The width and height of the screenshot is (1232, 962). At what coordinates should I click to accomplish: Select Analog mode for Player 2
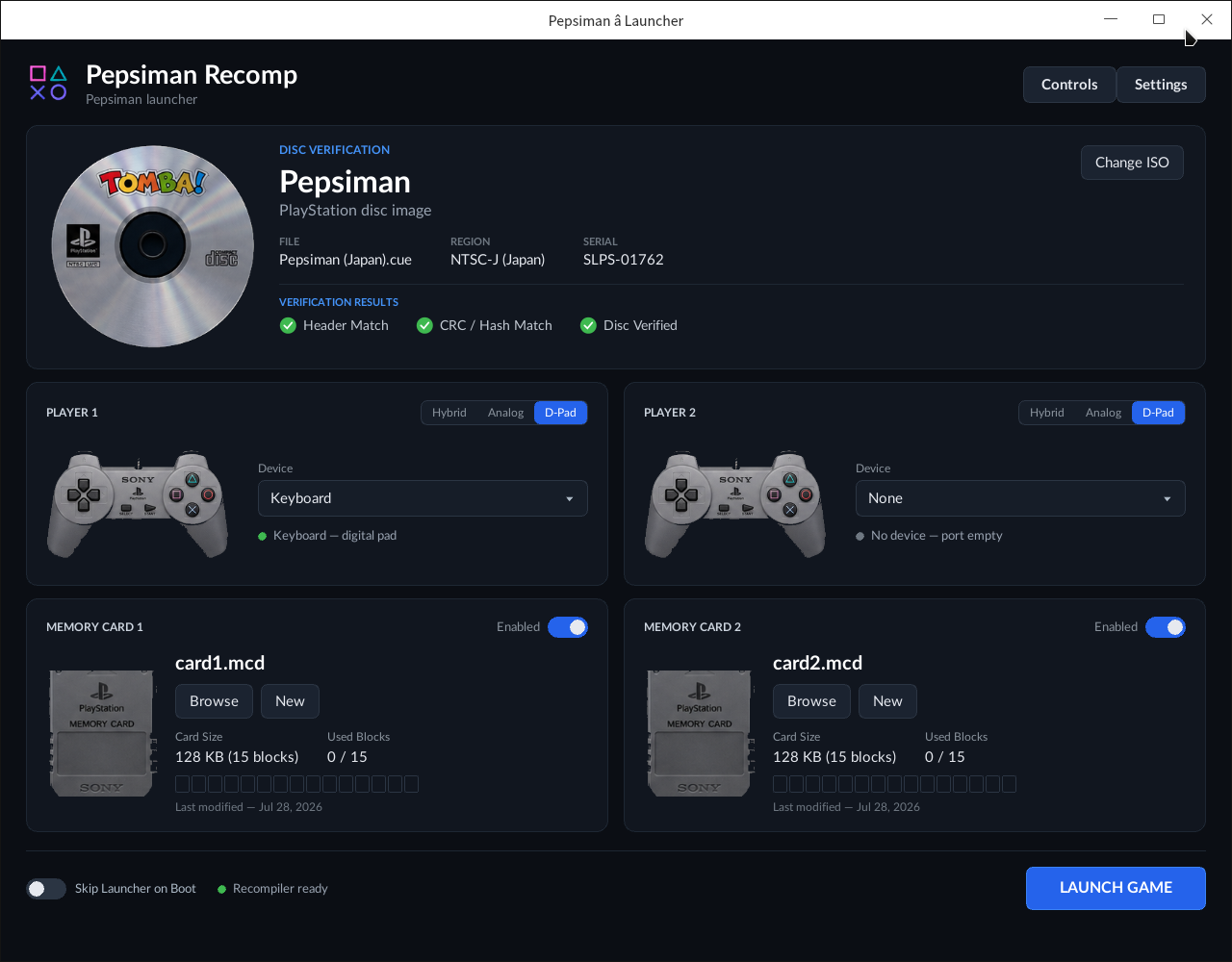point(1104,413)
